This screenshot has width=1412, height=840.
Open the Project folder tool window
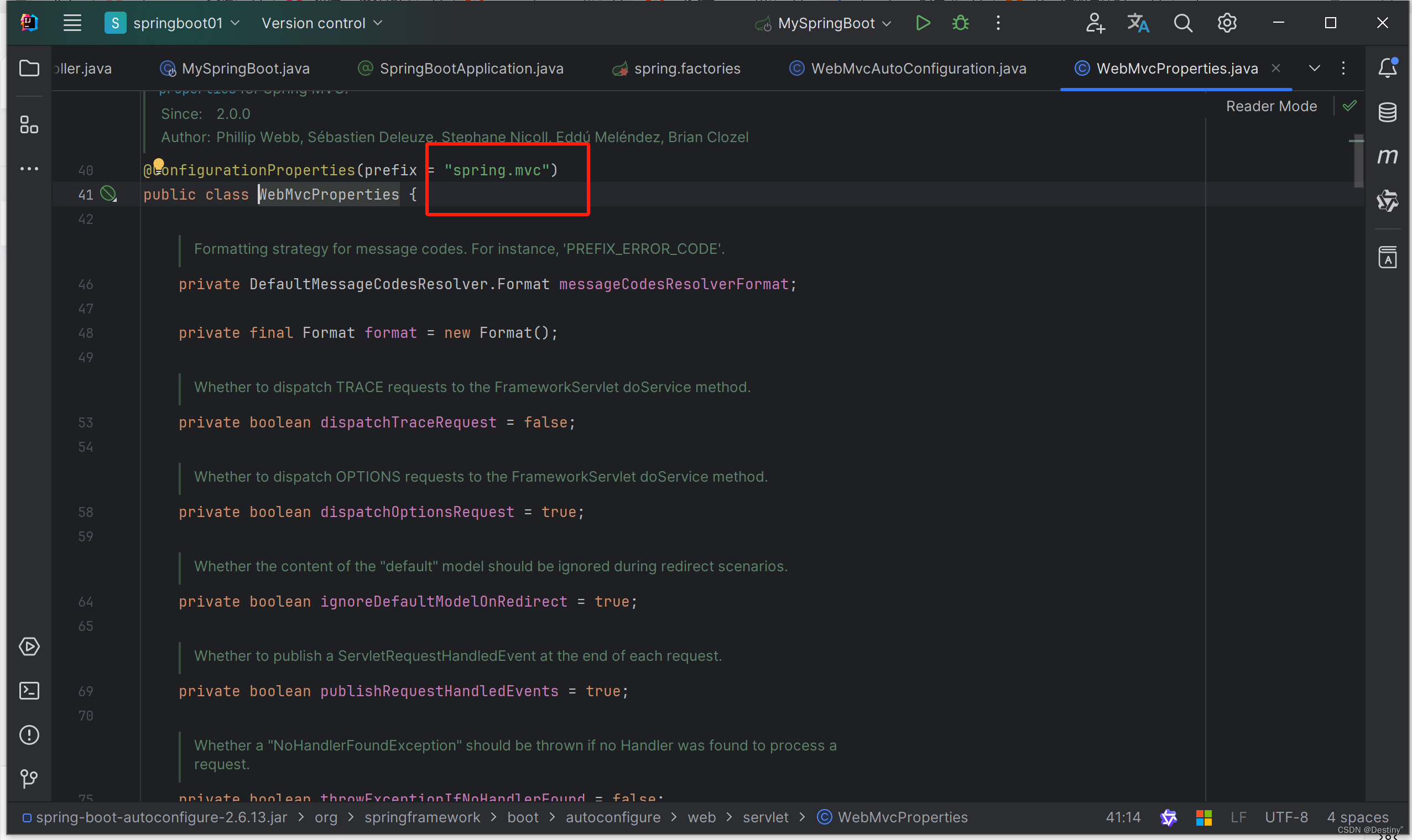pyautogui.click(x=29, y=69)
